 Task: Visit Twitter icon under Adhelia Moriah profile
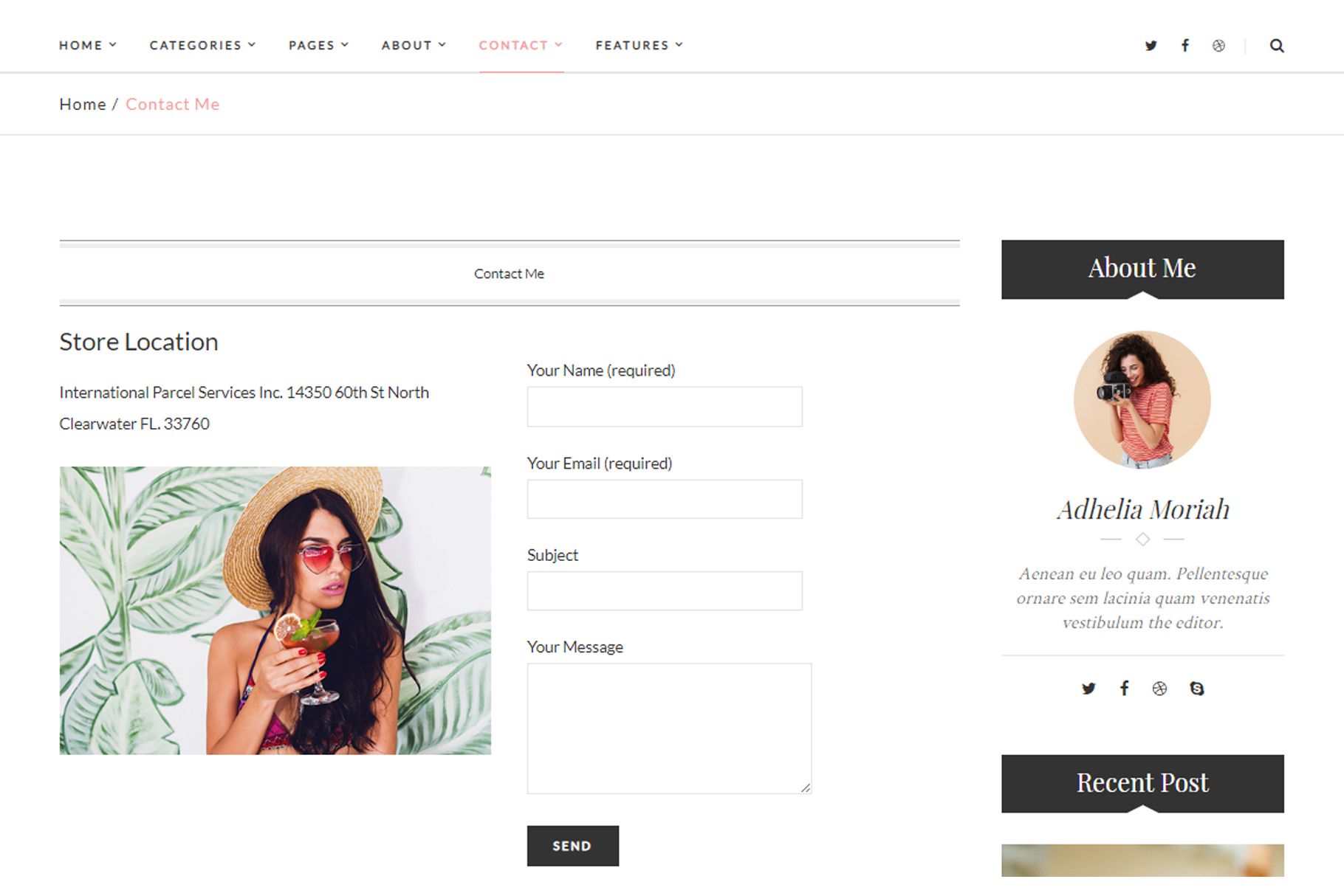point(1088,689)
